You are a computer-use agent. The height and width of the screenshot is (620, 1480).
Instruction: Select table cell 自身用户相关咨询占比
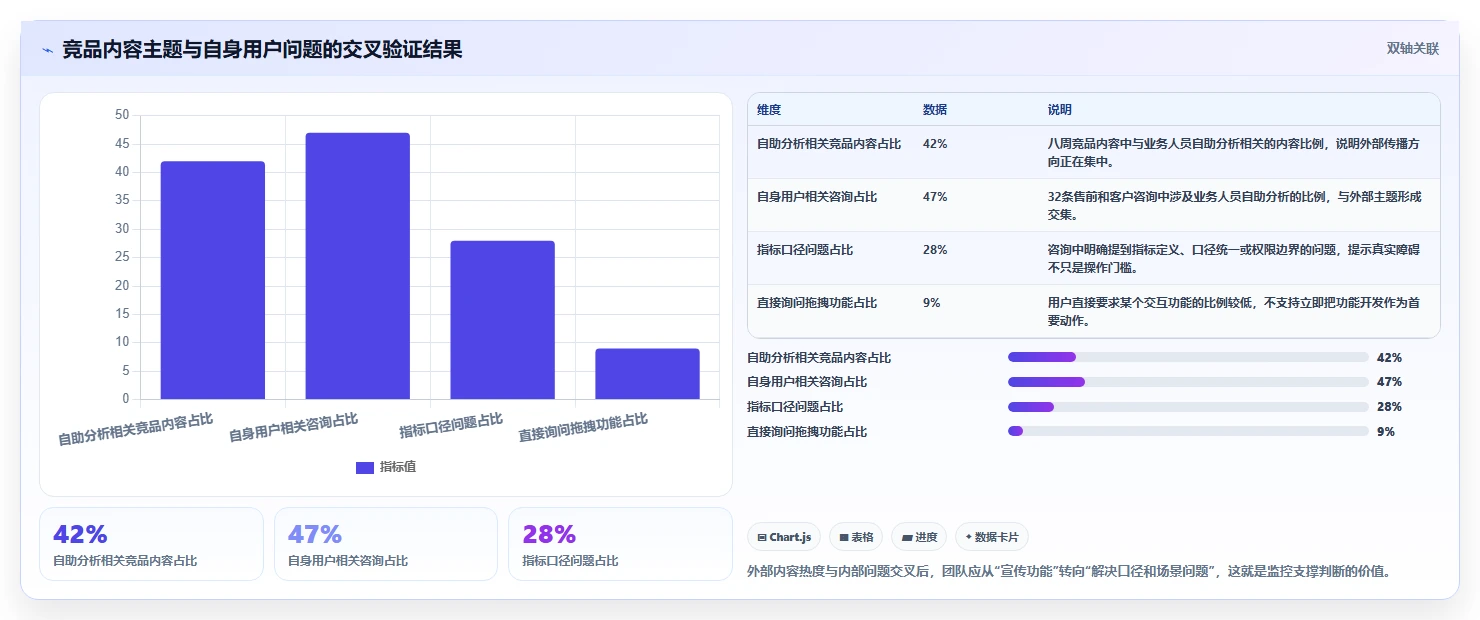817,197
